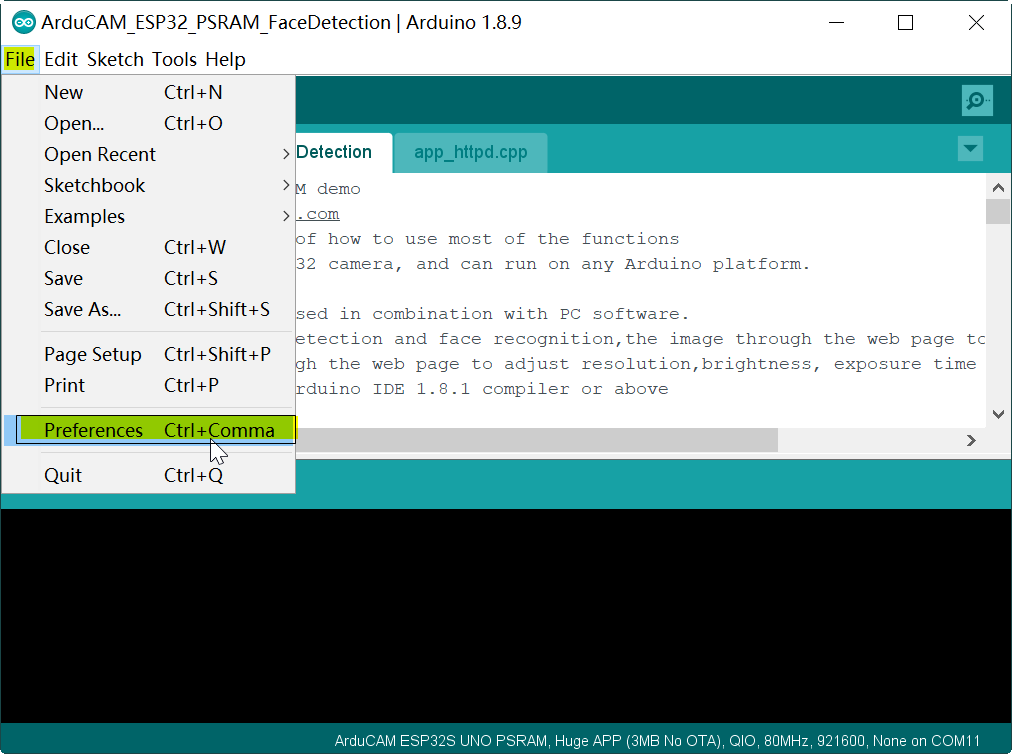
Task: Maximize the Arduino window
Action: tap(906, 23)
